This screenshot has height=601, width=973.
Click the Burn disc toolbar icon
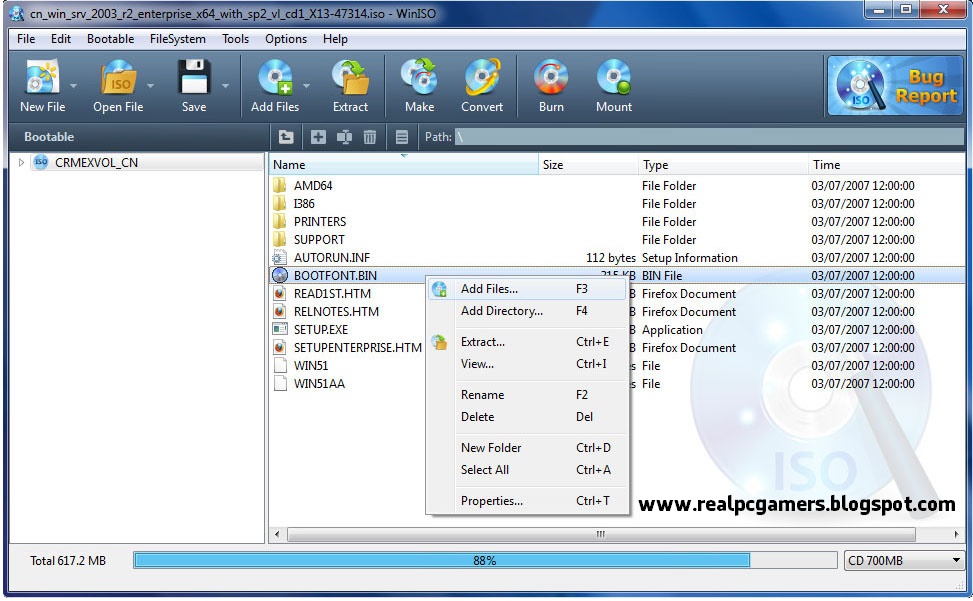551,77
